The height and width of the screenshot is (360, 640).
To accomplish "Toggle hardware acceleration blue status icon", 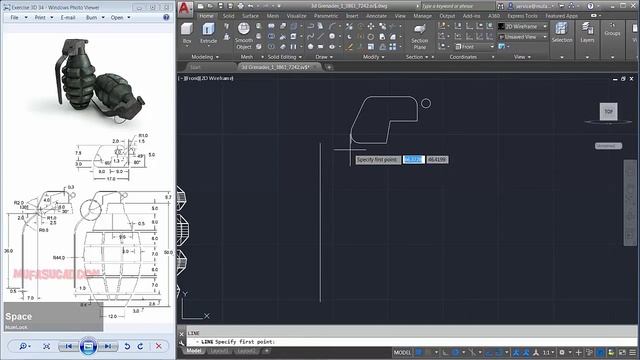I will tap(600, 352).
